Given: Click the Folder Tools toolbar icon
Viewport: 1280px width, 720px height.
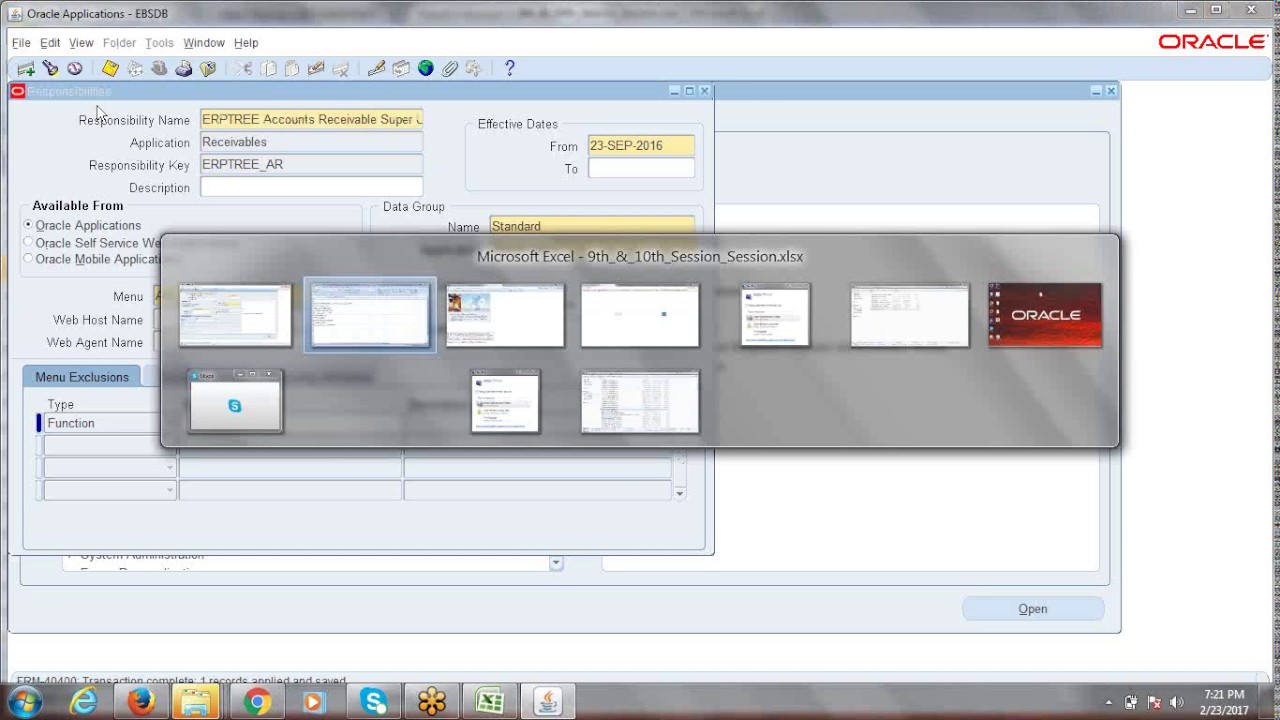Looking at the screenshot, I should [x=474, y=68].
